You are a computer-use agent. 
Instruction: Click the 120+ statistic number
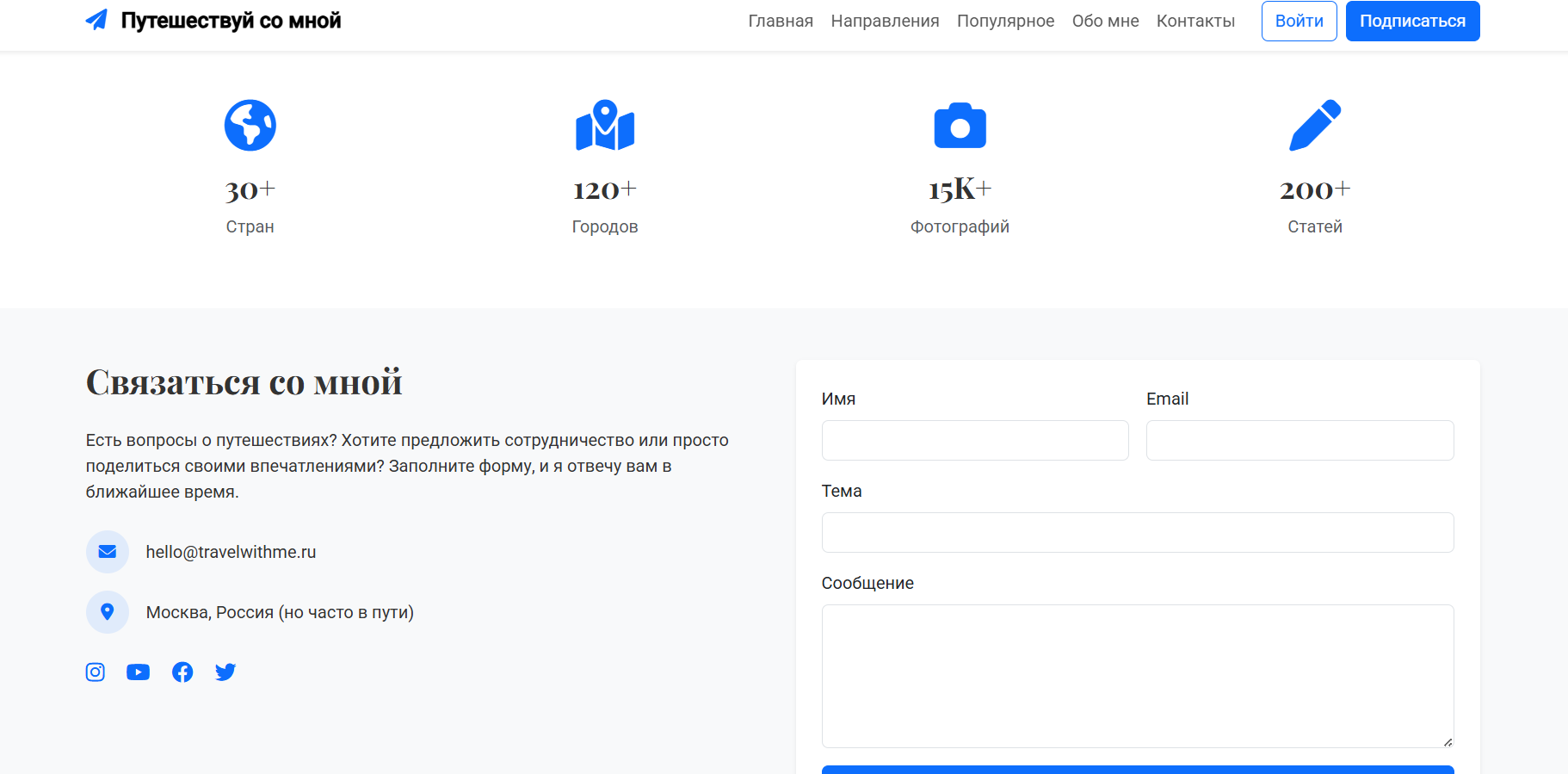(605, 189)
